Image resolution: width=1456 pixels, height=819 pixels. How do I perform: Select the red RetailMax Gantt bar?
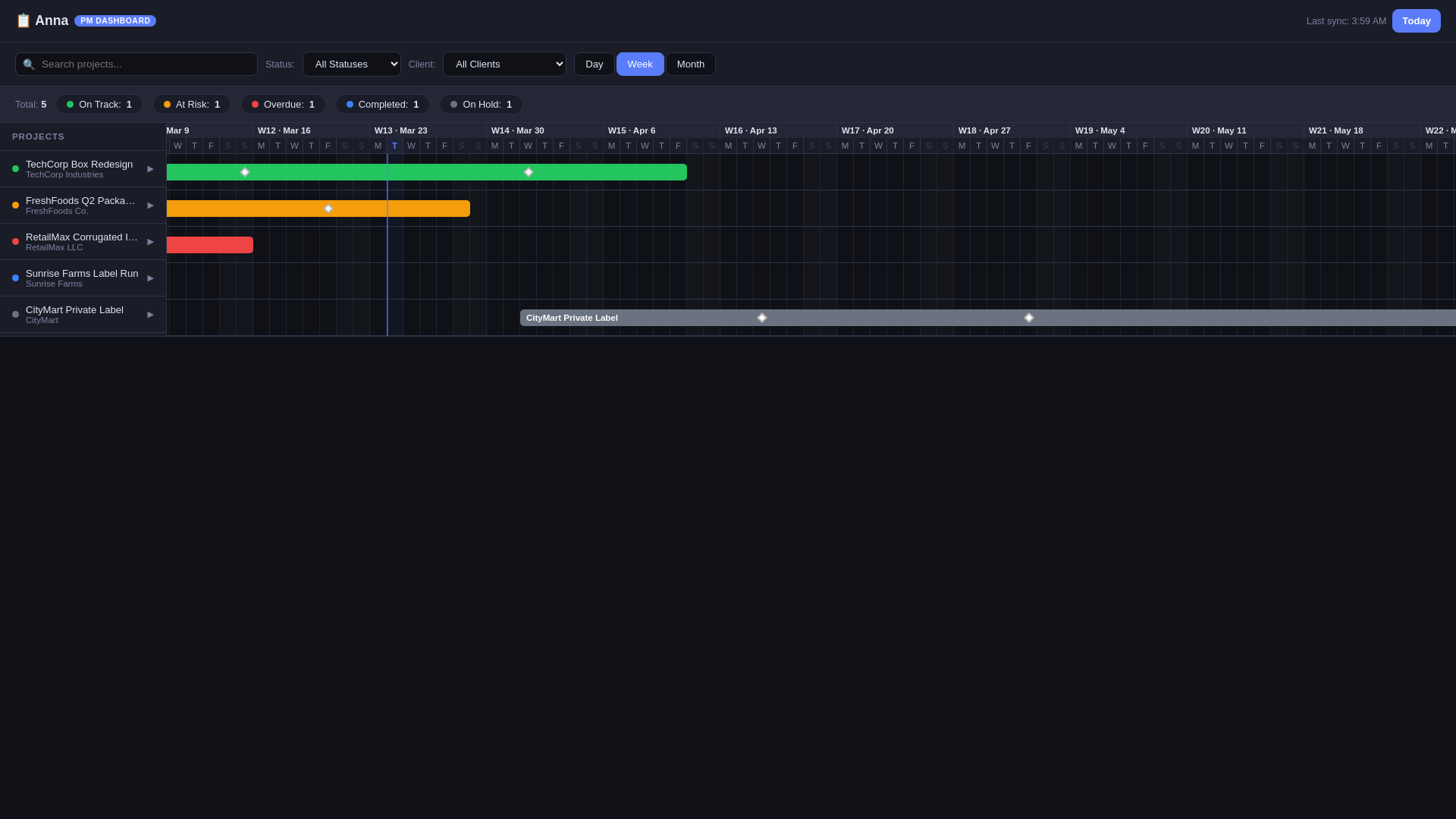[x=210, y=245]
